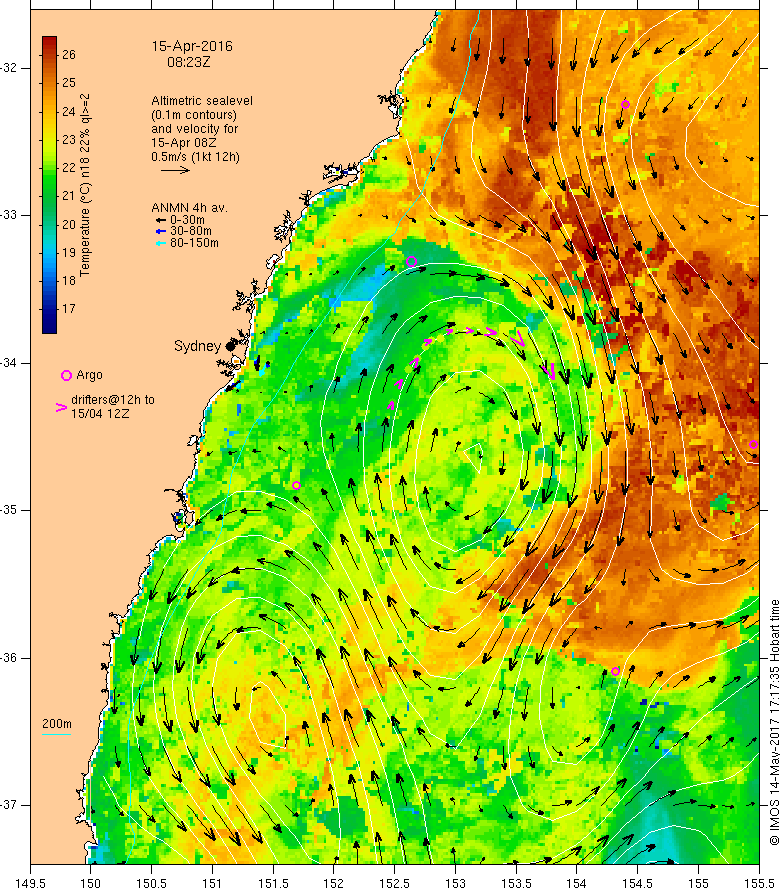Image resolution: width=780 pixels, height=890 pixels.
Task: Click the longitude axis label 155.5
Action: [760, 883]
